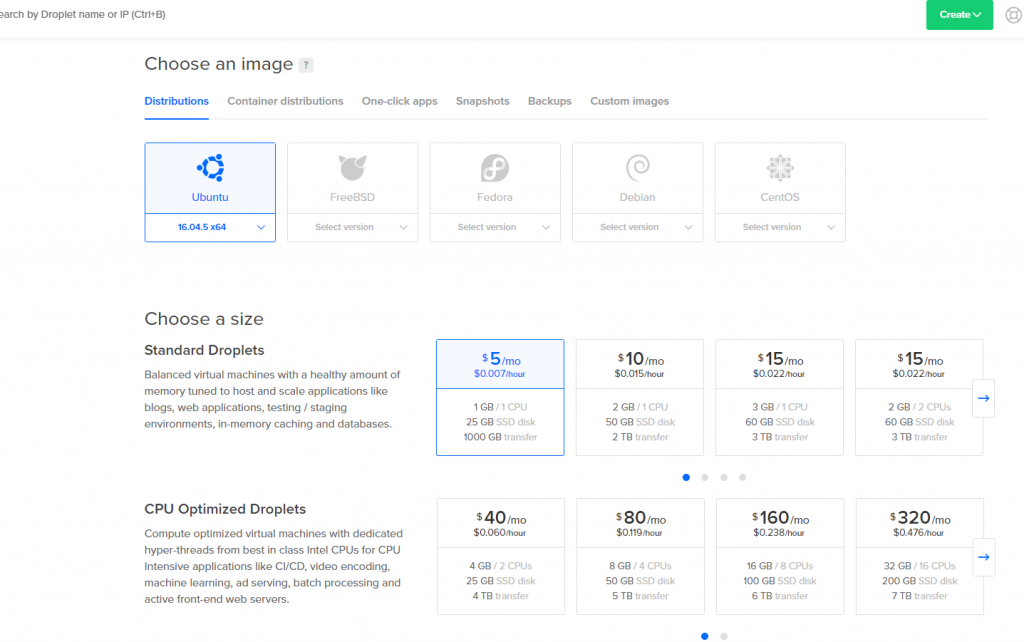Switch to the Snapshots tab
1024x642 pixels.
[483, 101]
